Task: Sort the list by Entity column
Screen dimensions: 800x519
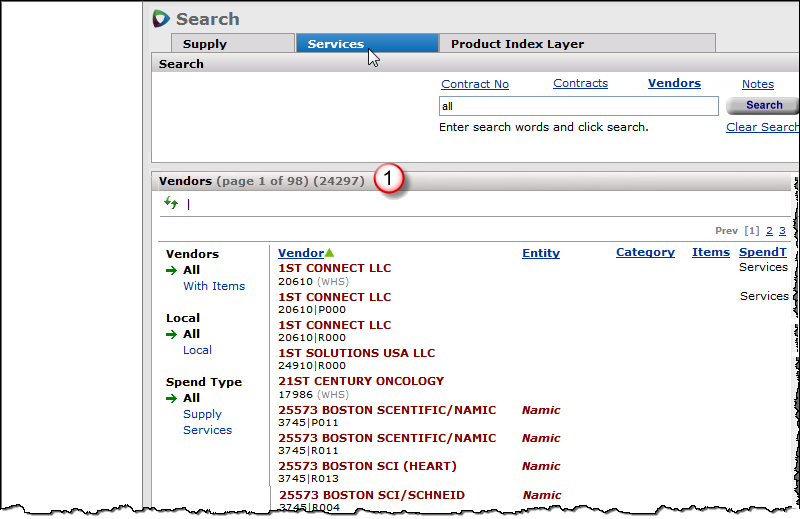Action: click(540, 253)
